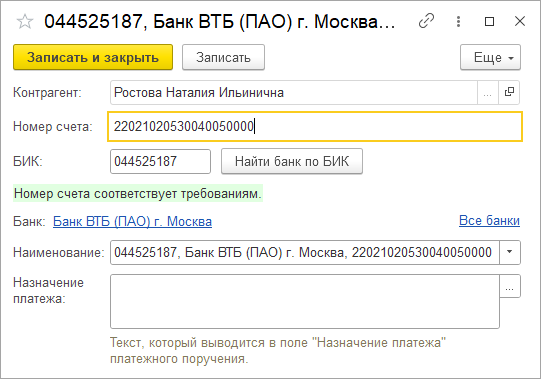
Task: Click the Наименование text field
Action: click(305, 252)
